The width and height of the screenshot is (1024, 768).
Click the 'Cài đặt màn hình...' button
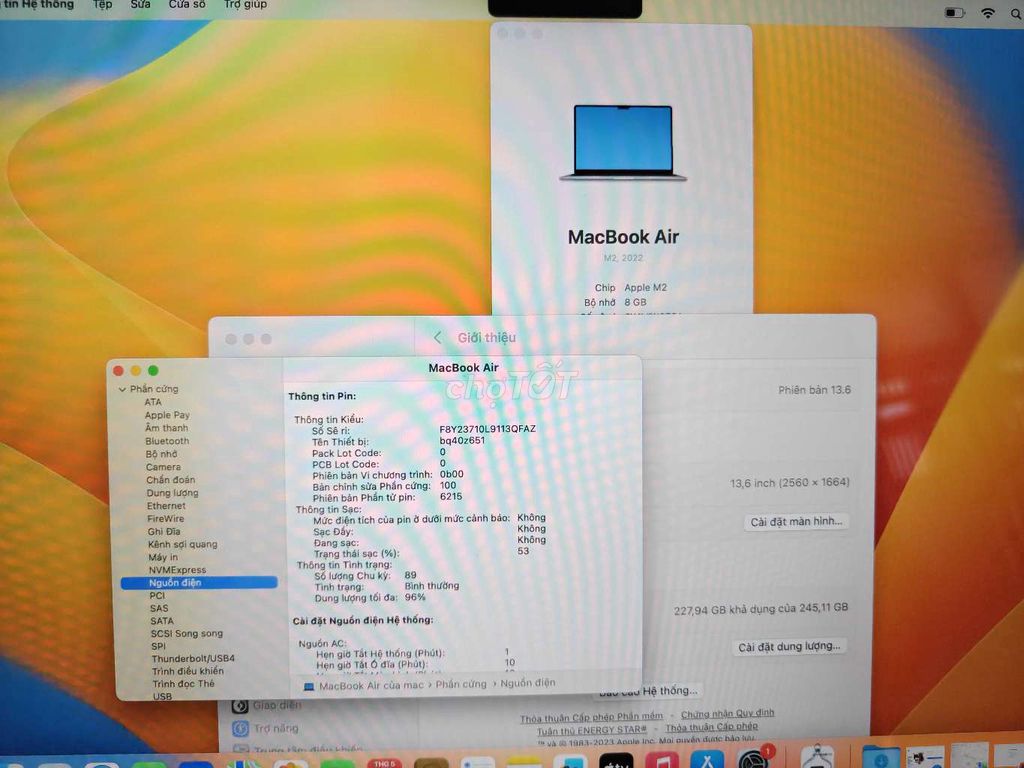pyautogui.click(x=796, y=521)
